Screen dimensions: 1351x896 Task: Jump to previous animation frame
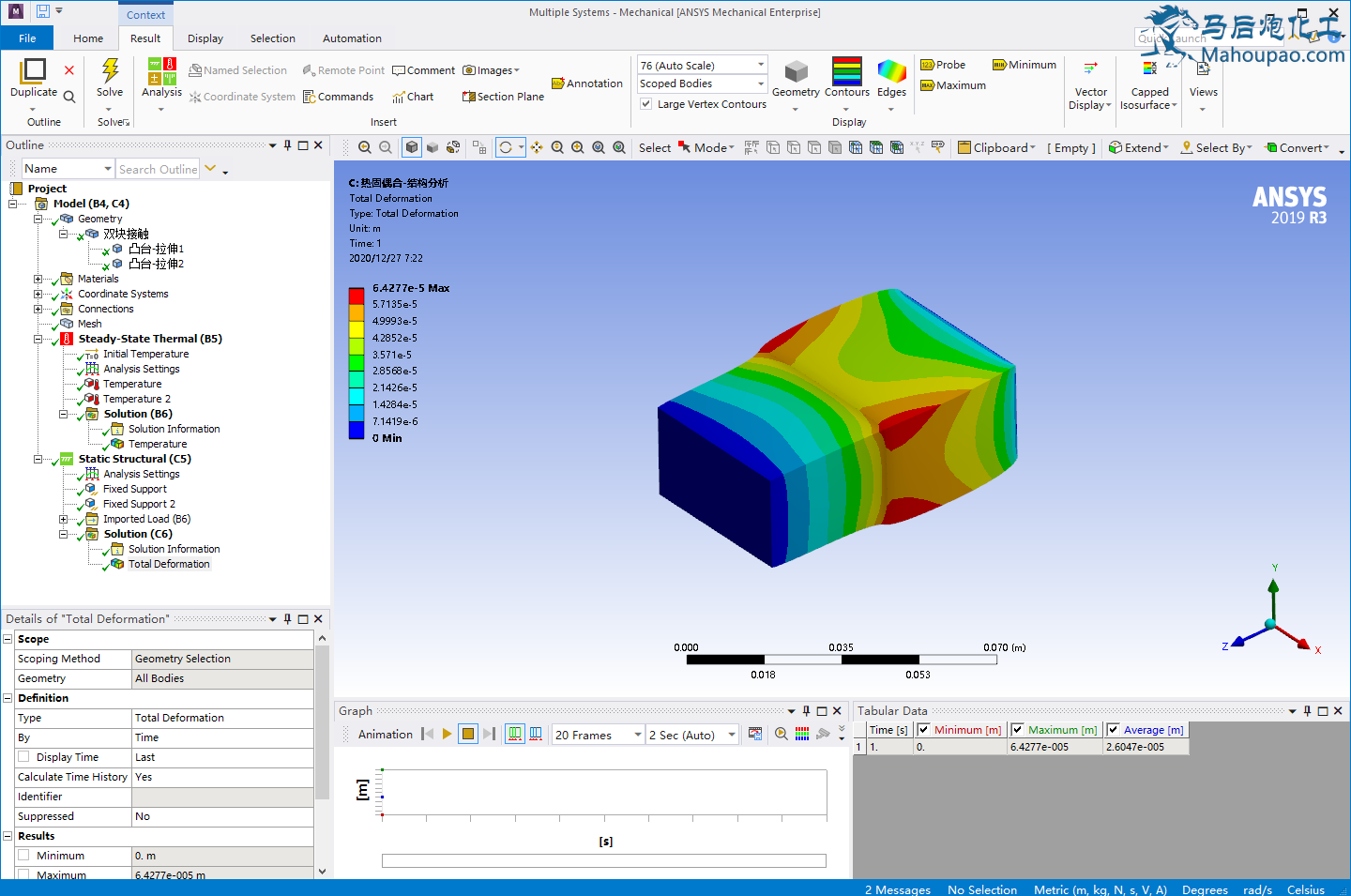(428, 735)
